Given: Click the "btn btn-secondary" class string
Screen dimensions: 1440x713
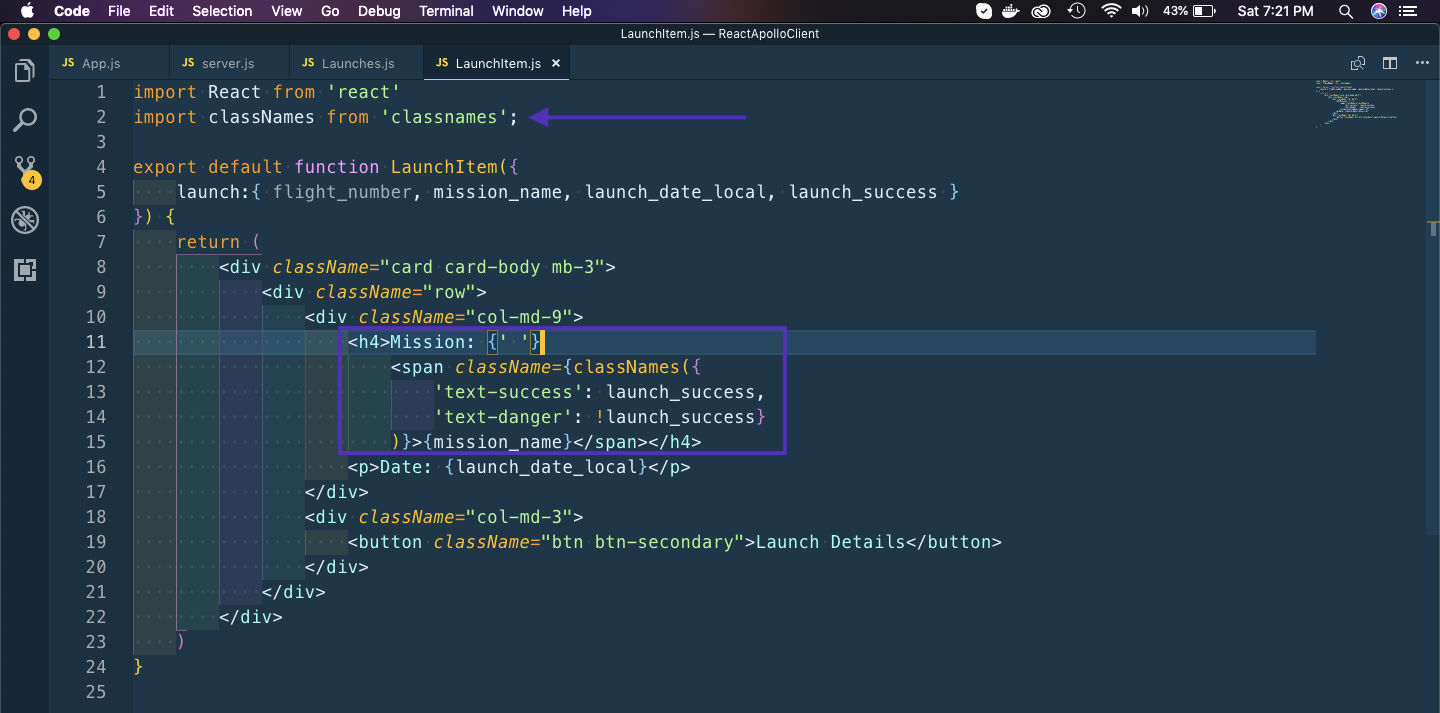Looking at the screenshot, I should coord(643,542).
